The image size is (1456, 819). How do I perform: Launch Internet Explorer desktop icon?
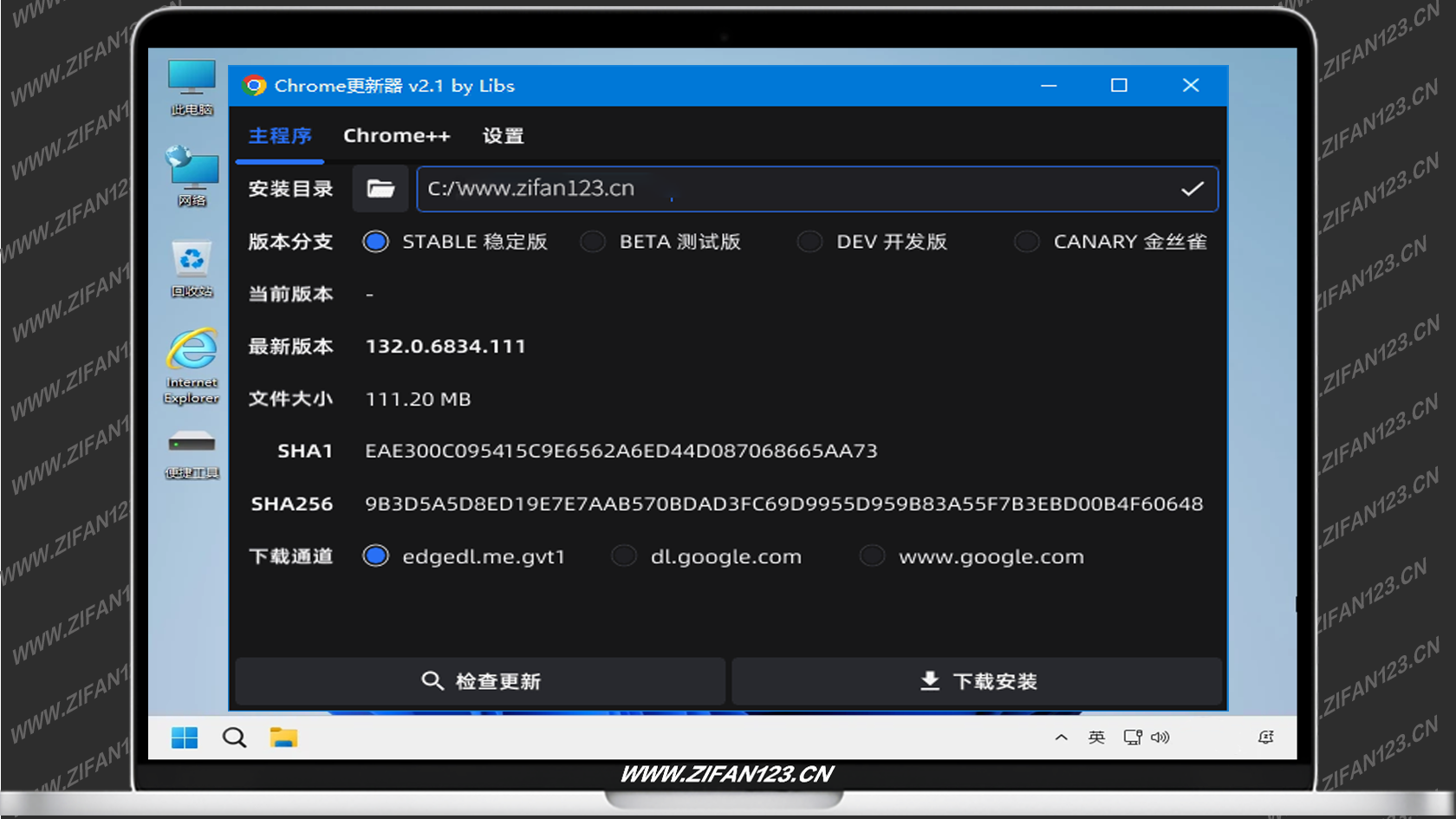192,366
